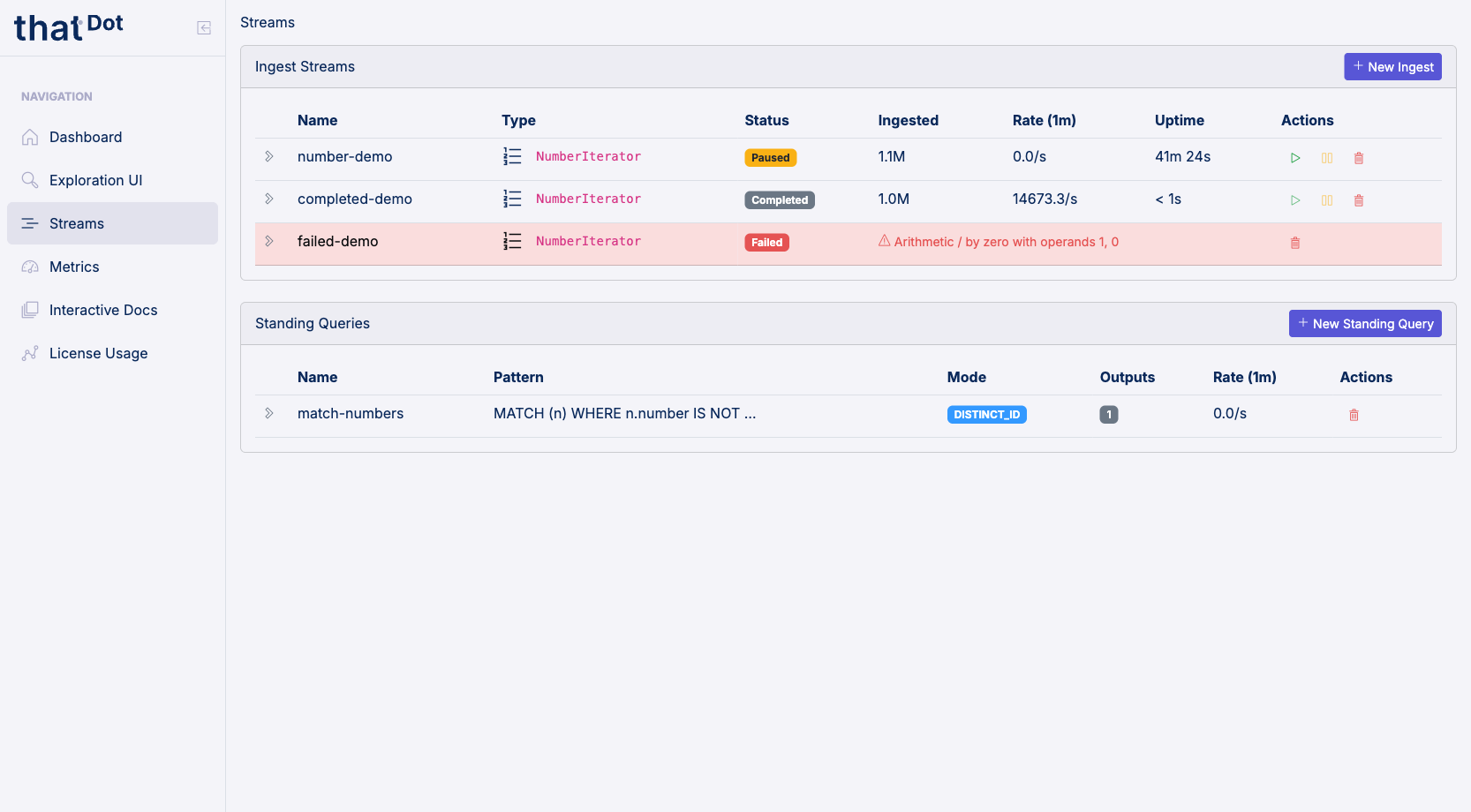Collapse the sidebar with the arrow icon

coord(204,28)
